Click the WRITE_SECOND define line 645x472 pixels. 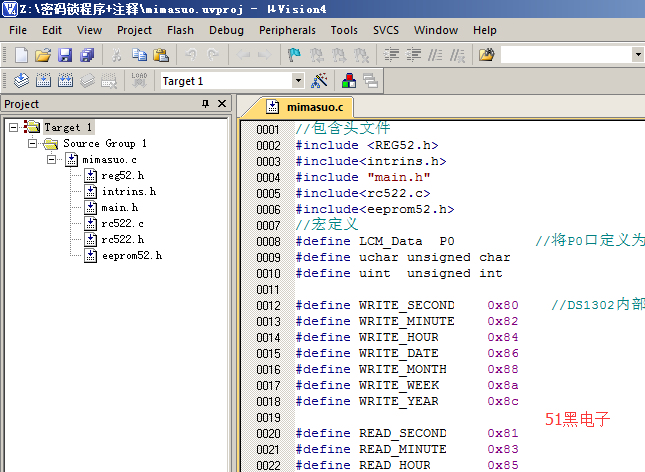click(407, 305)
